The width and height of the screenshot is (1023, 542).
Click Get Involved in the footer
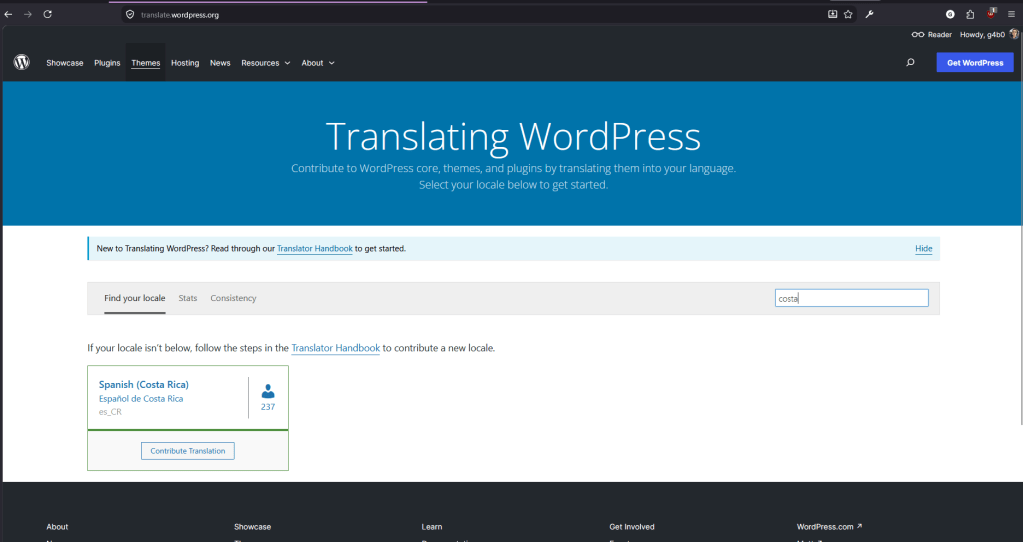tap(632, 526)
